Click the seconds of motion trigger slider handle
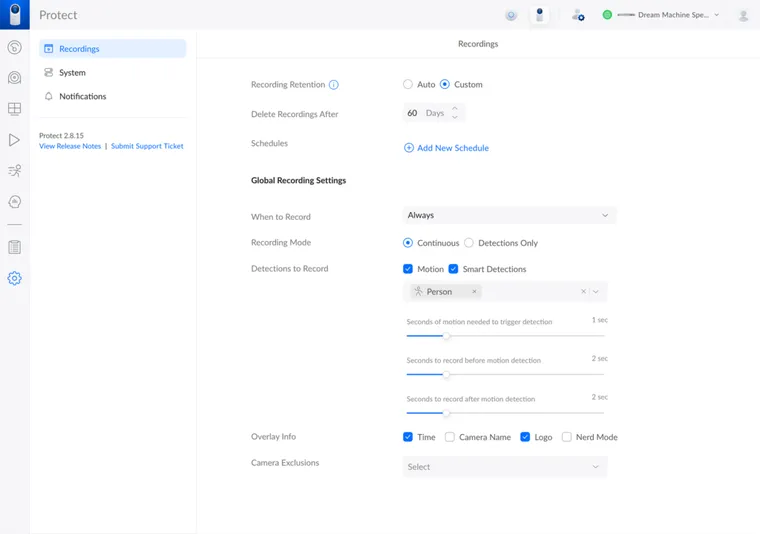This screenshot has height=534, width=760. click(x=446, y=336)
